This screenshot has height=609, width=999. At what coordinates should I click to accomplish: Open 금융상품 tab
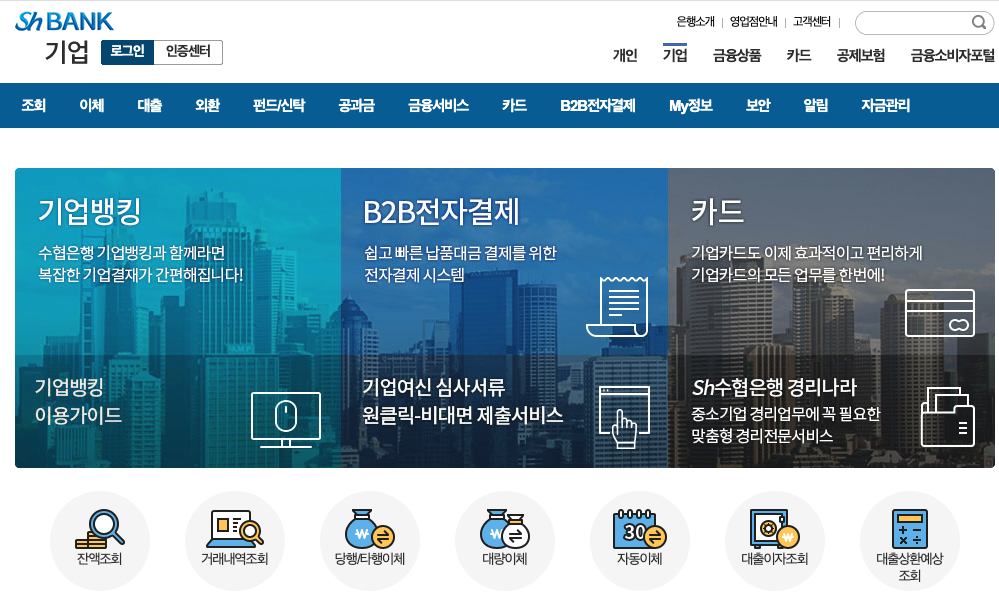[x=737, y=55]
